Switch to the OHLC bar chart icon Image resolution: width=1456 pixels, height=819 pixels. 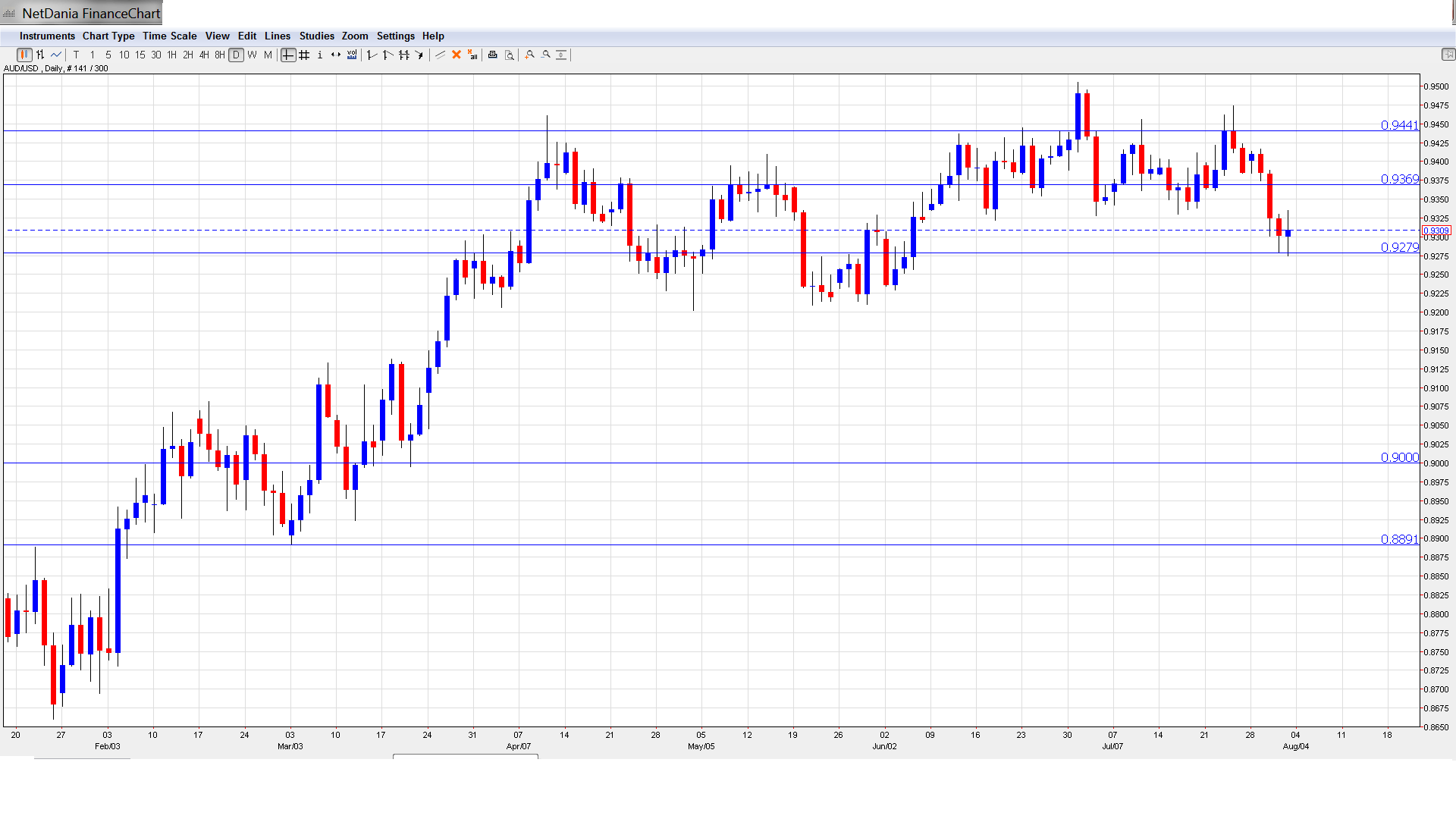[x=40, y=55]
